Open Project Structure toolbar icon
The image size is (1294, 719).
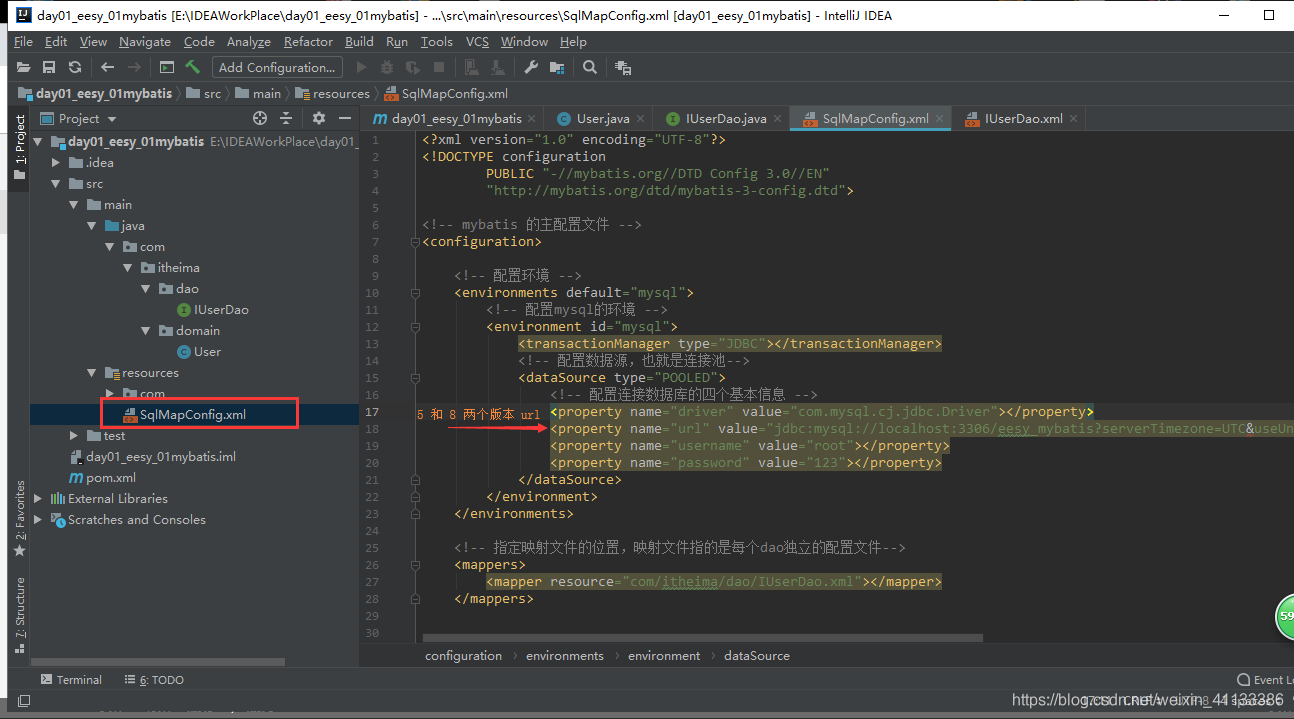coord(557,67)
